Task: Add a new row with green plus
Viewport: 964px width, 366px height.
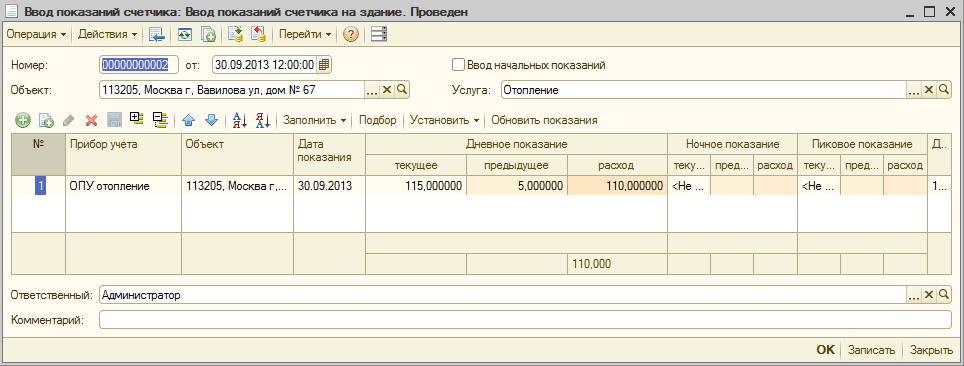Action: tap(23, 121)
